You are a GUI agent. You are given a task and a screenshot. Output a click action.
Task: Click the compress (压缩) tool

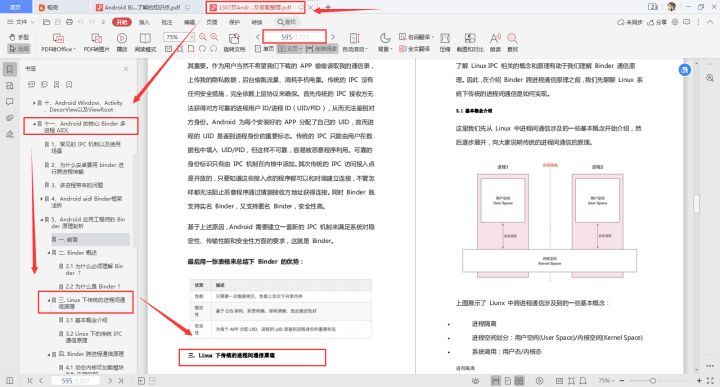pyautogui.click(x=445, y=42)
